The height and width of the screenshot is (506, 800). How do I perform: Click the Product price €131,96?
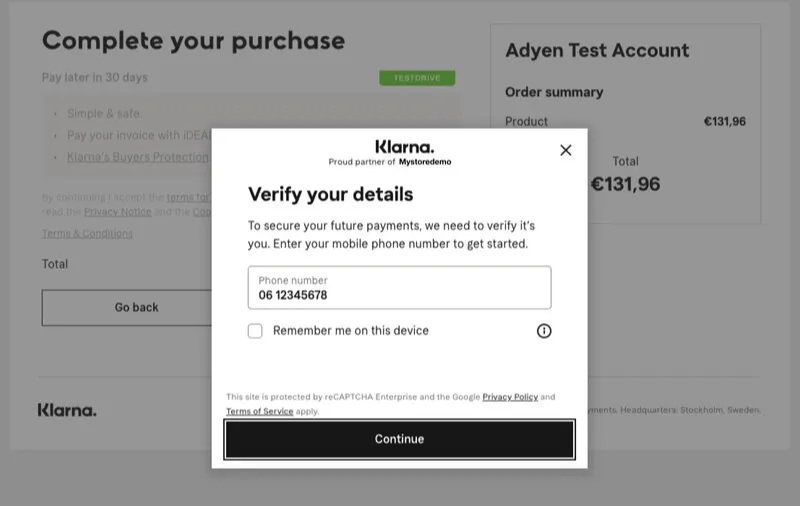pos(724,121)
